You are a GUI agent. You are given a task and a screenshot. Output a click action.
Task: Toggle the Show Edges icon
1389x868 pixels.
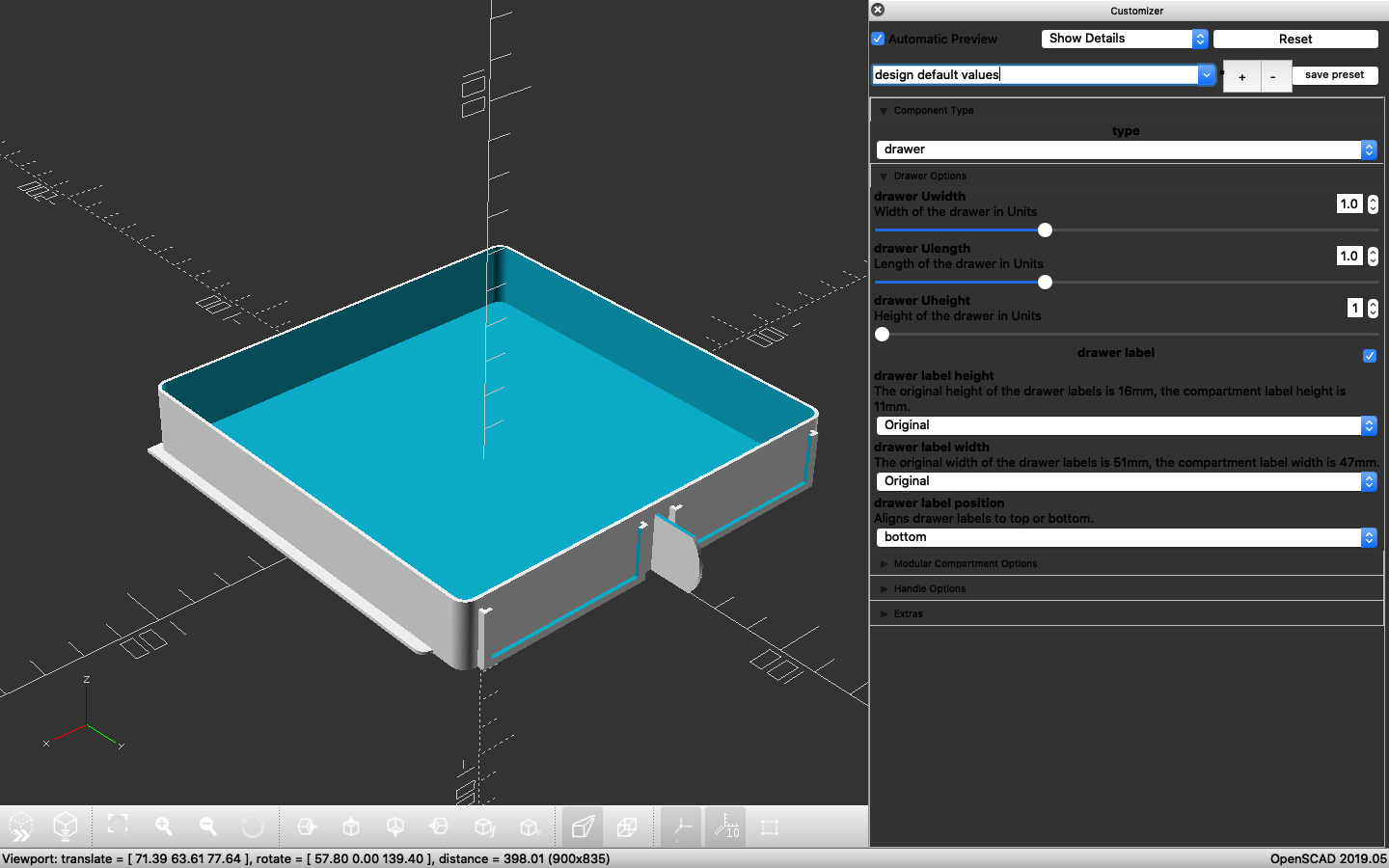[770, 827]
